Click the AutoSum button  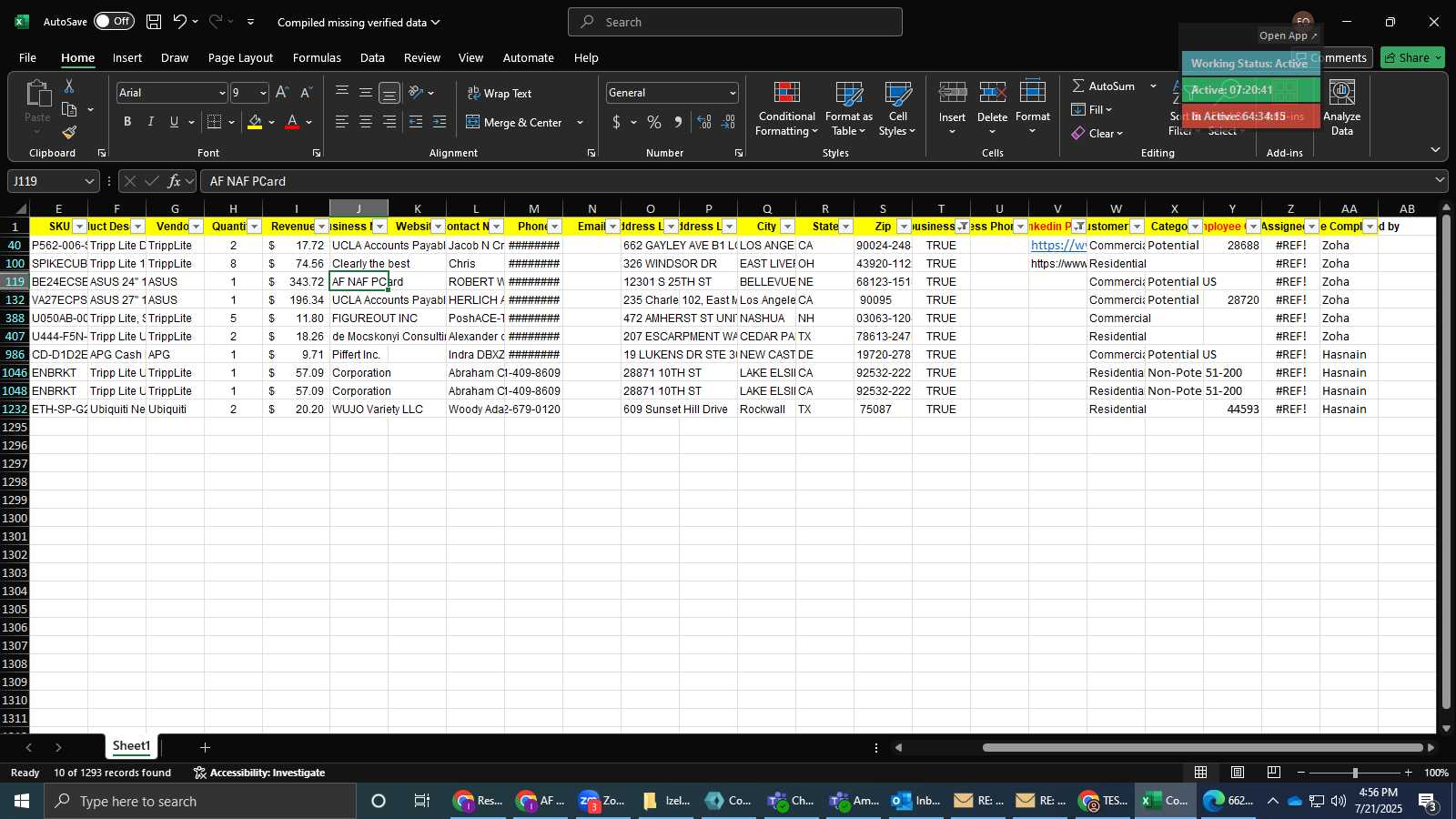1103,86
